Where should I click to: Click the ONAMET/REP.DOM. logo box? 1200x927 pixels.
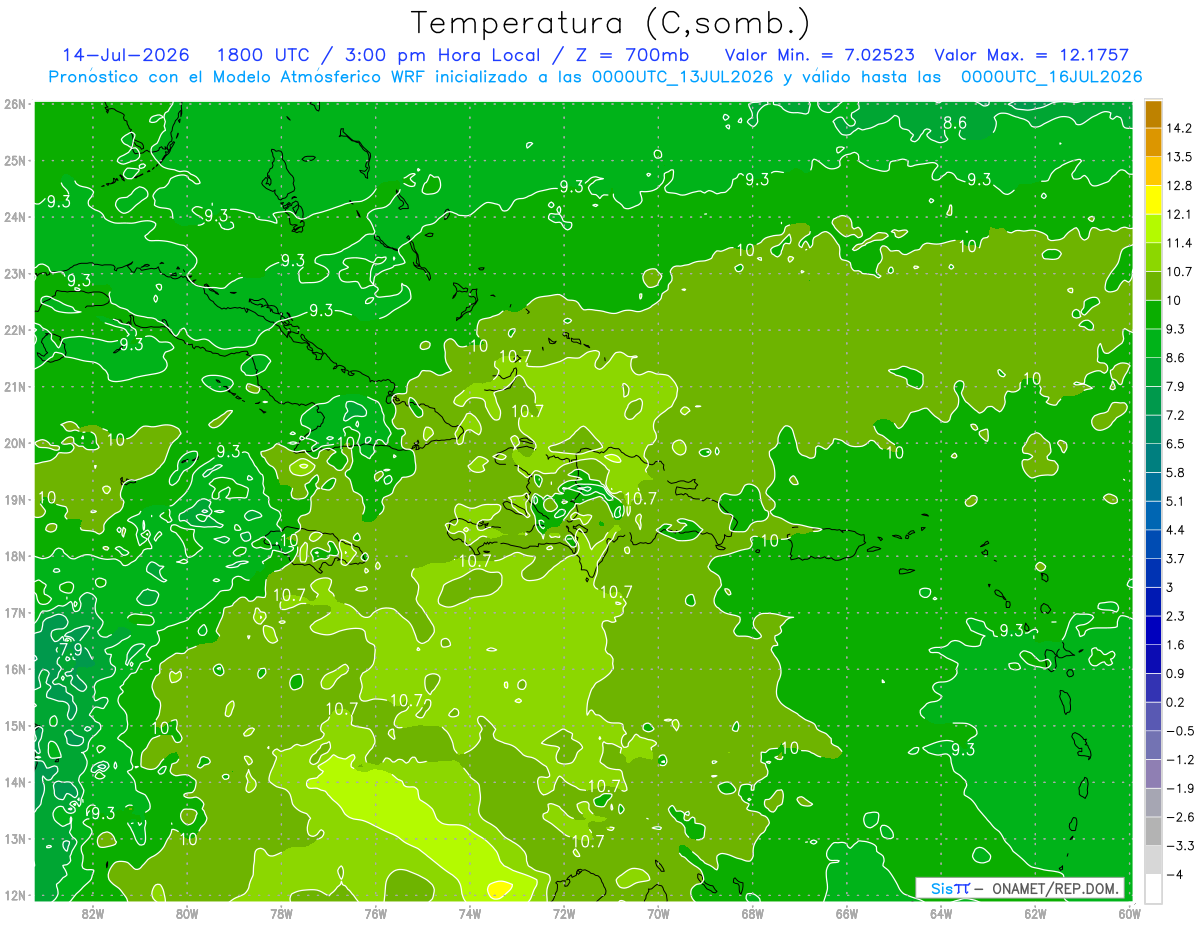[x=1020, y=888]
